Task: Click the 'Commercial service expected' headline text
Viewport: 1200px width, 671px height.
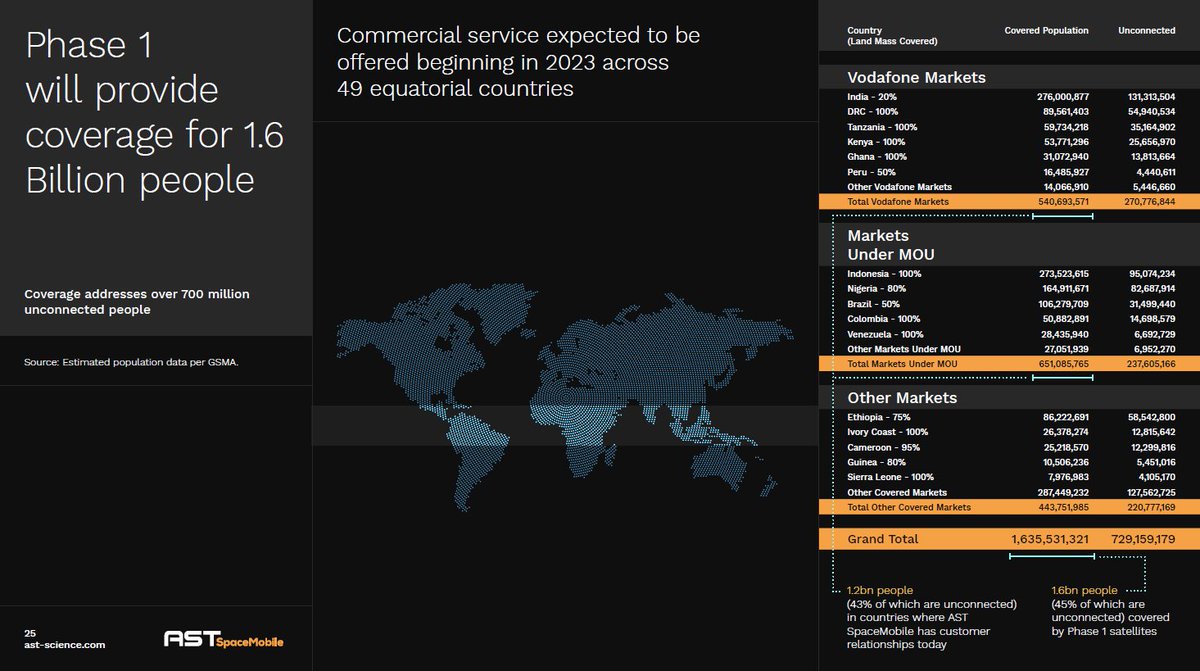Action: click(x=519, y=62)
